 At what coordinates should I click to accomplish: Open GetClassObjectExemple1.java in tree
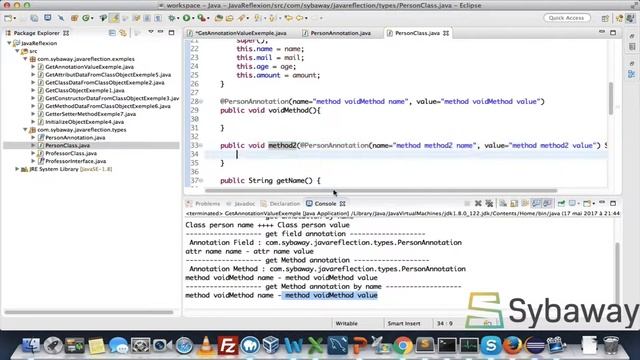85,90
